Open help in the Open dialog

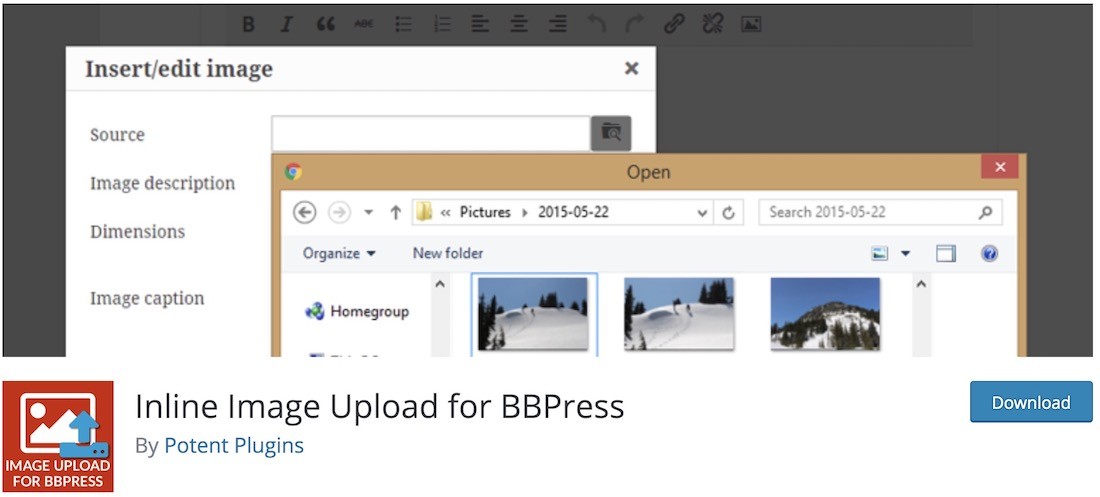pyautogui.click(x=989, y=253)
